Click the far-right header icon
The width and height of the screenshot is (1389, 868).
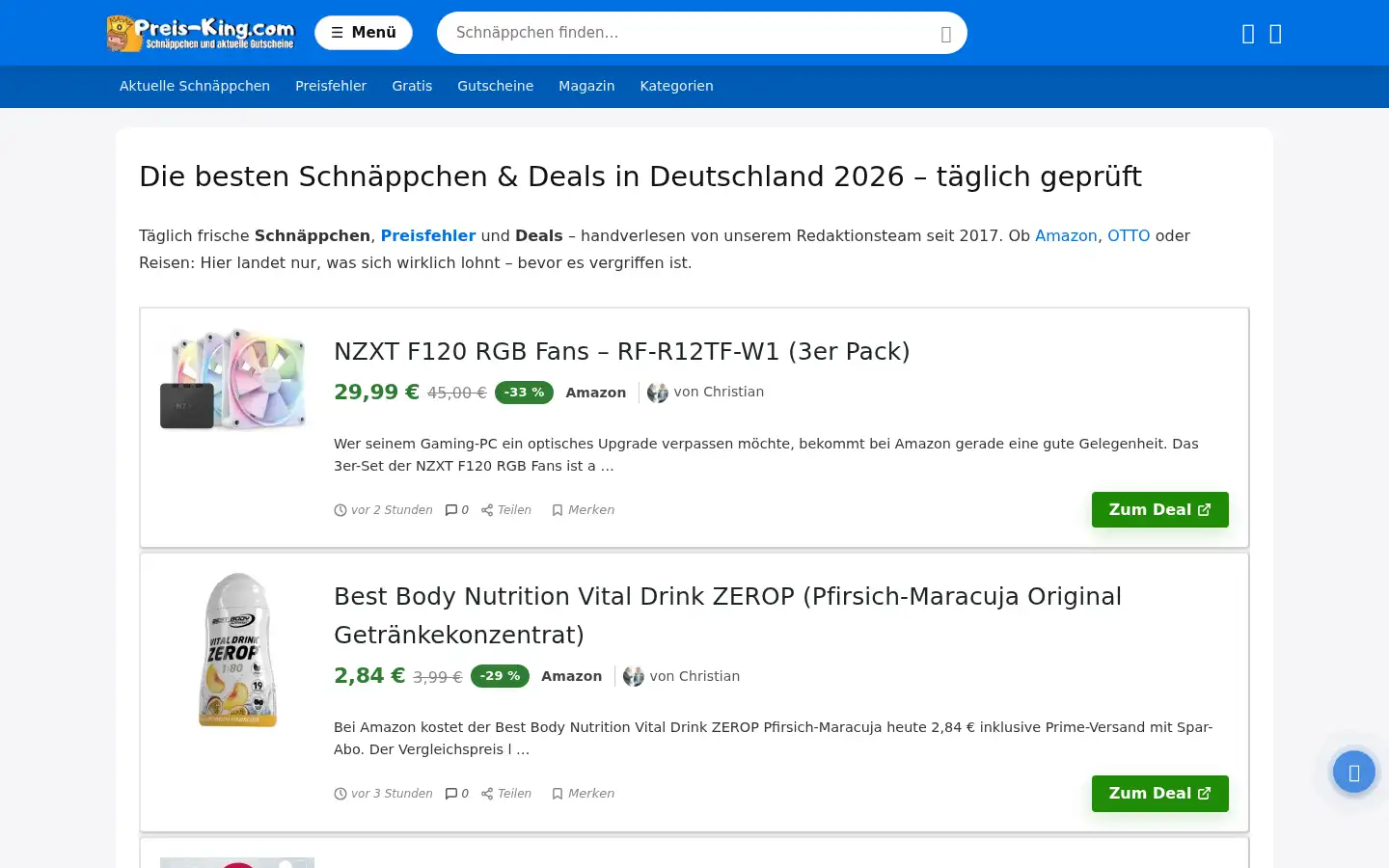1275,34
